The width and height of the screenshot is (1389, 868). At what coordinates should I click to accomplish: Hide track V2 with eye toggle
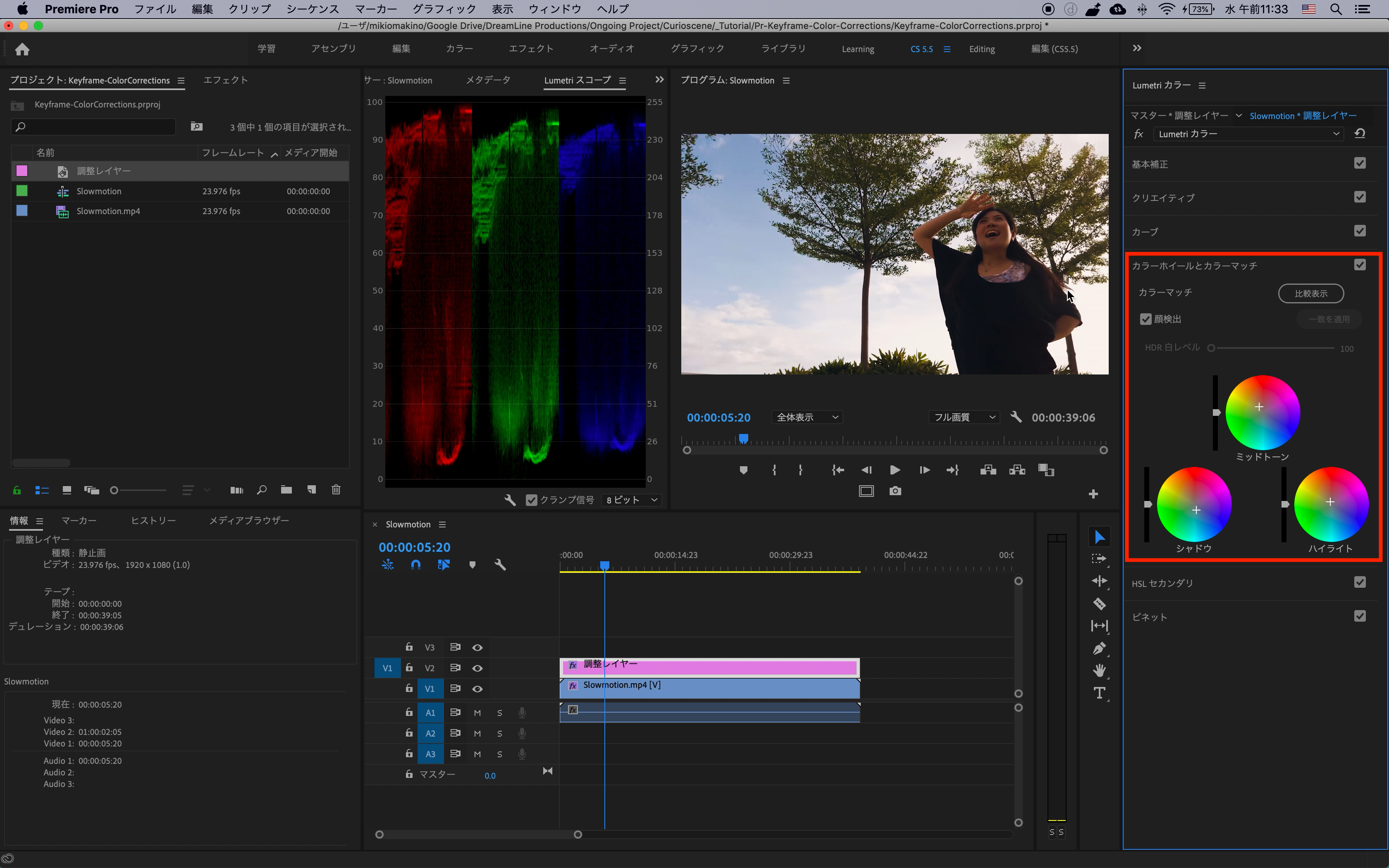pos(477,668)
